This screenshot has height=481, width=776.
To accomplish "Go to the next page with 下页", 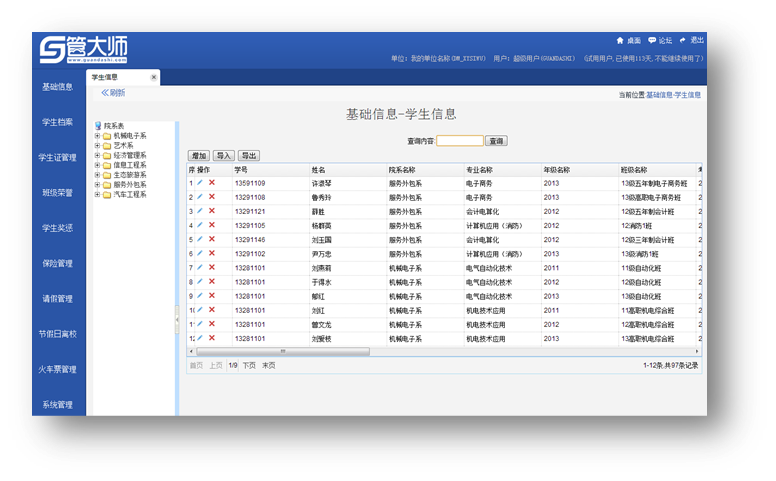I will point(249,366).
